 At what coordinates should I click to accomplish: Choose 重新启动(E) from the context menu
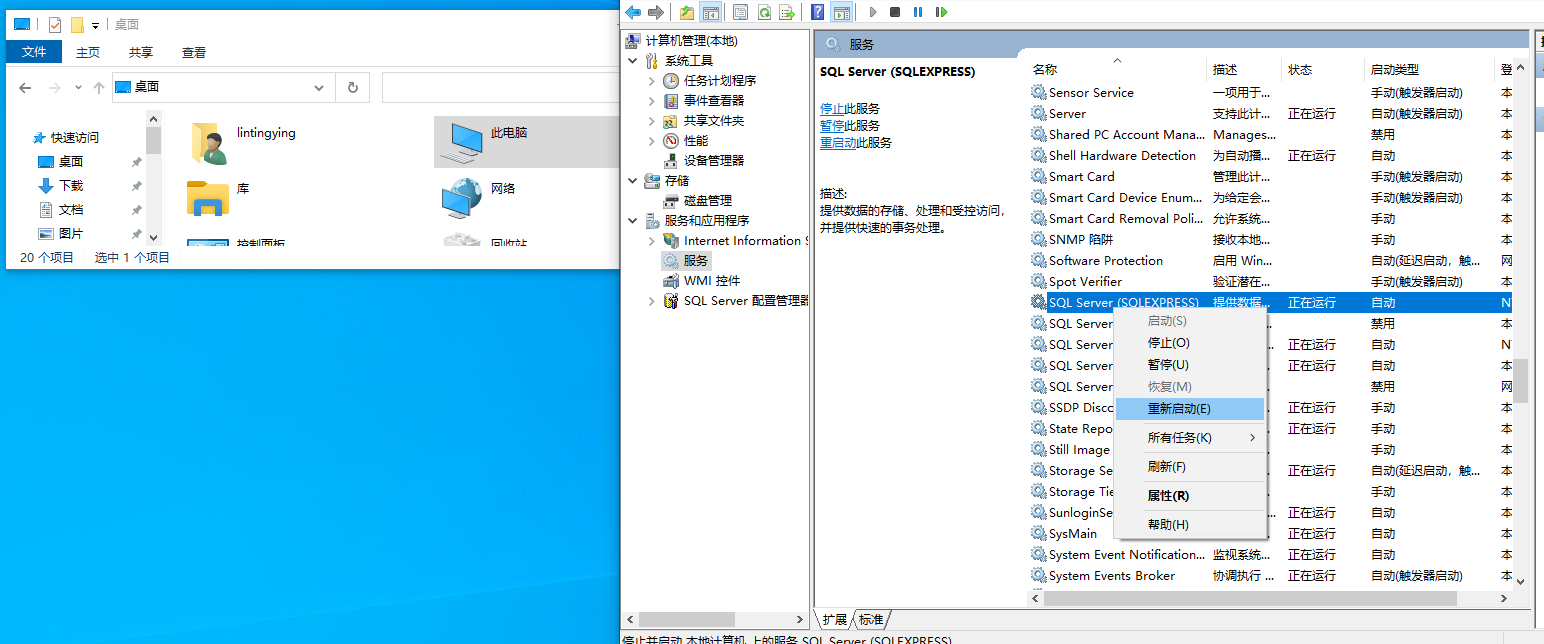tap(1190, 409)
